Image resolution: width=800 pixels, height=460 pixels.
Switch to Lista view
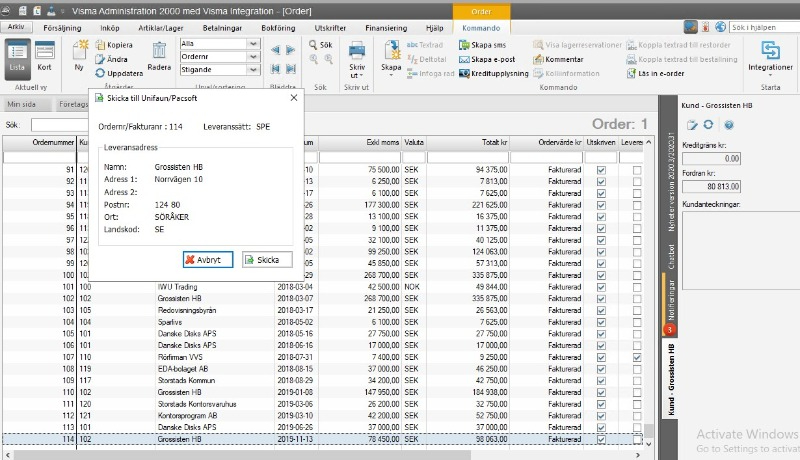click(x=17, y=59)
